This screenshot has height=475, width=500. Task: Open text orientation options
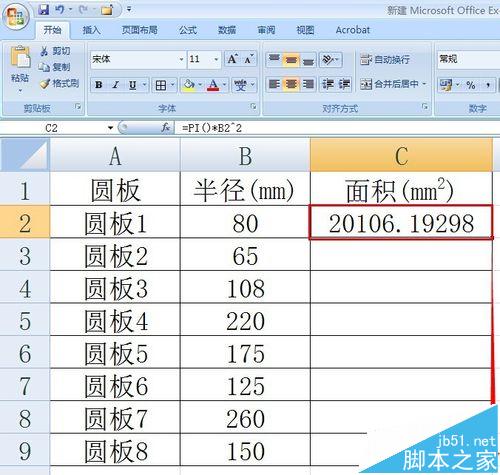pos(330,60)
